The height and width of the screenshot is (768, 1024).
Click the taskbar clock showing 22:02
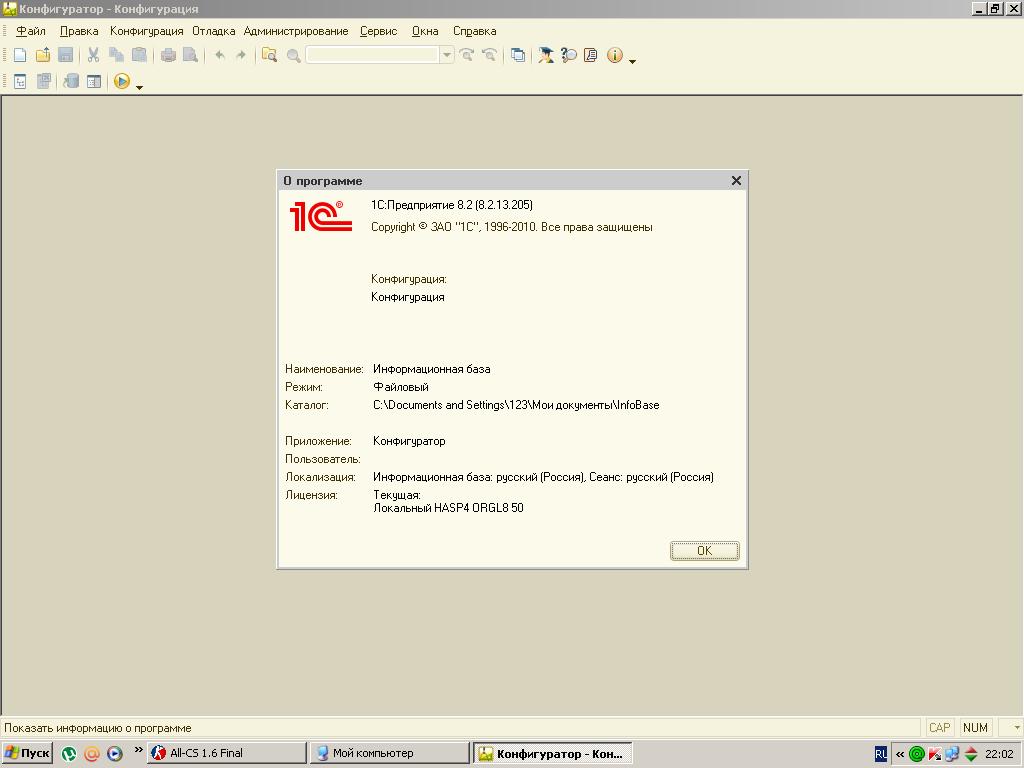point(999,754)
